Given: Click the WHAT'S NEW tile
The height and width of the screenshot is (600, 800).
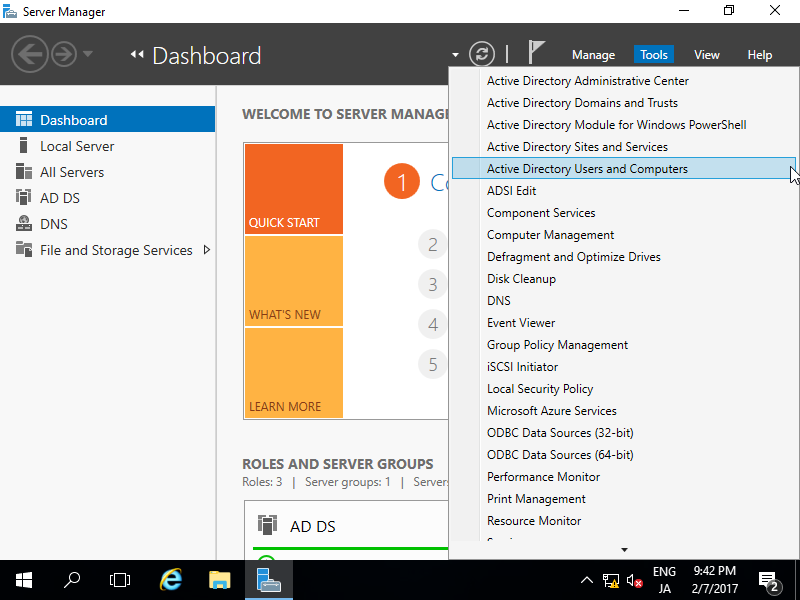Looking at the screenshot, I should click(x=294, y=281).
